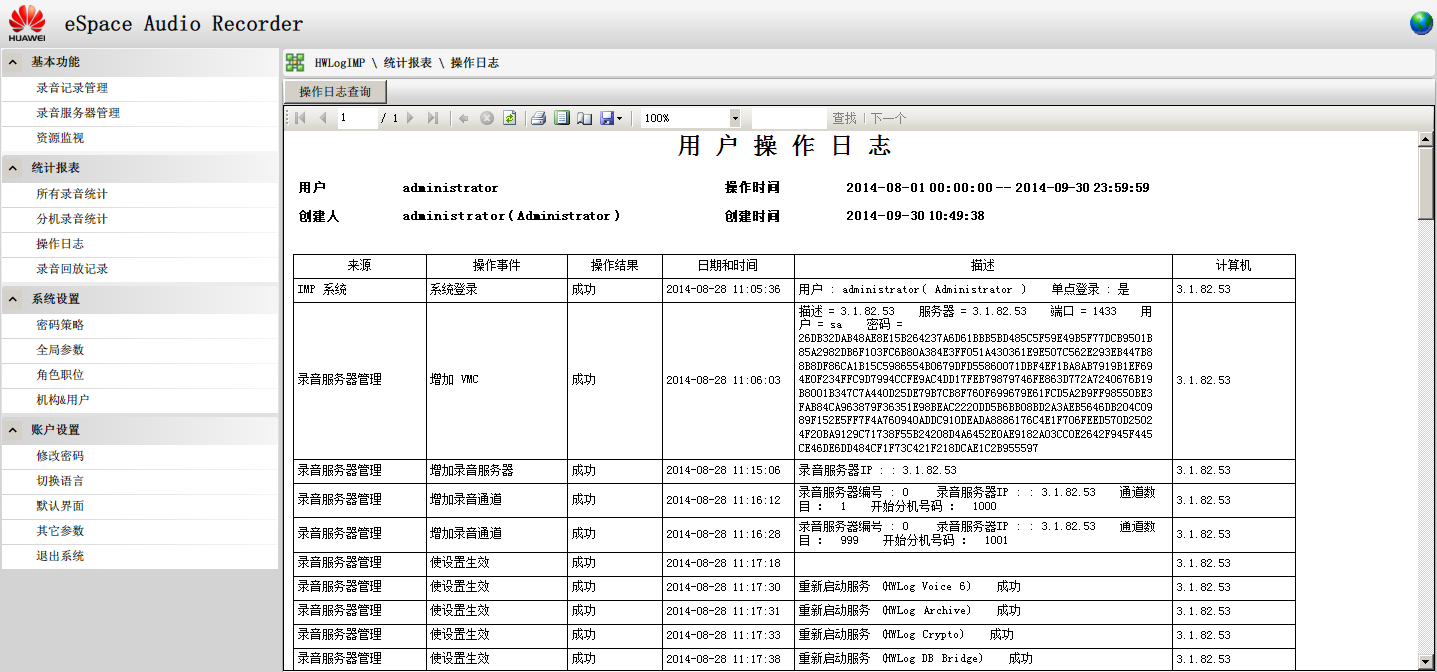Collapse the 账户设置 section

[13, 430]
